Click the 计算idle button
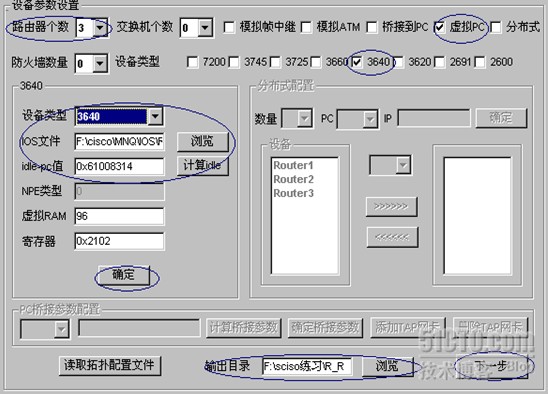The height and width of the screenshot is (394, 548). [x=203, y=166]
